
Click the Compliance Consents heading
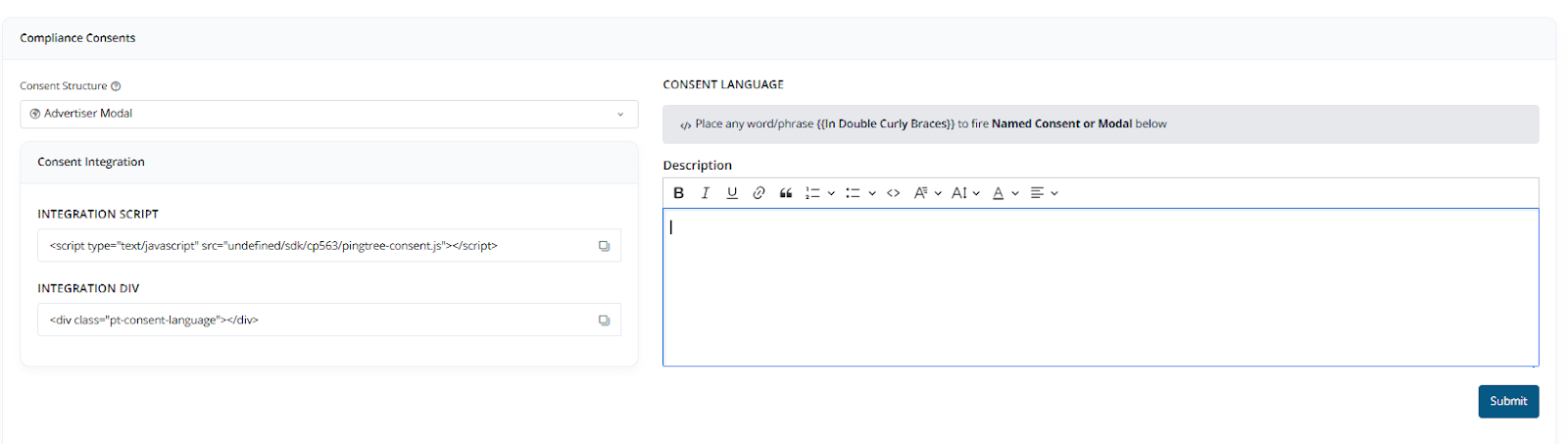click(77, 38)
